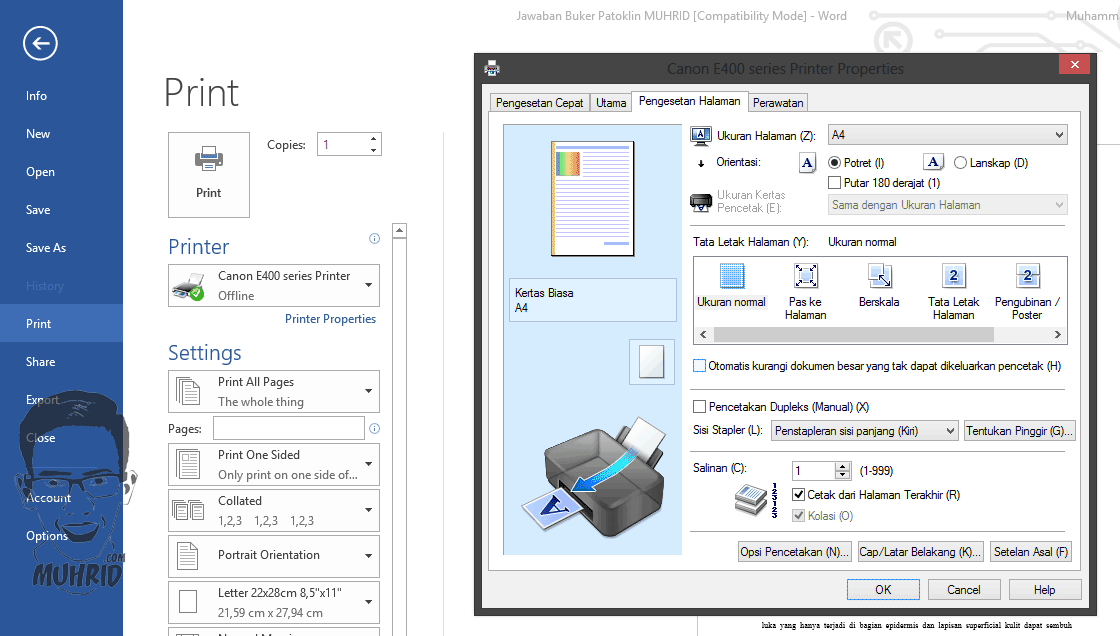1120x636 pixels.
Task: Click the Pages info icon
Action: pos(374,429)
